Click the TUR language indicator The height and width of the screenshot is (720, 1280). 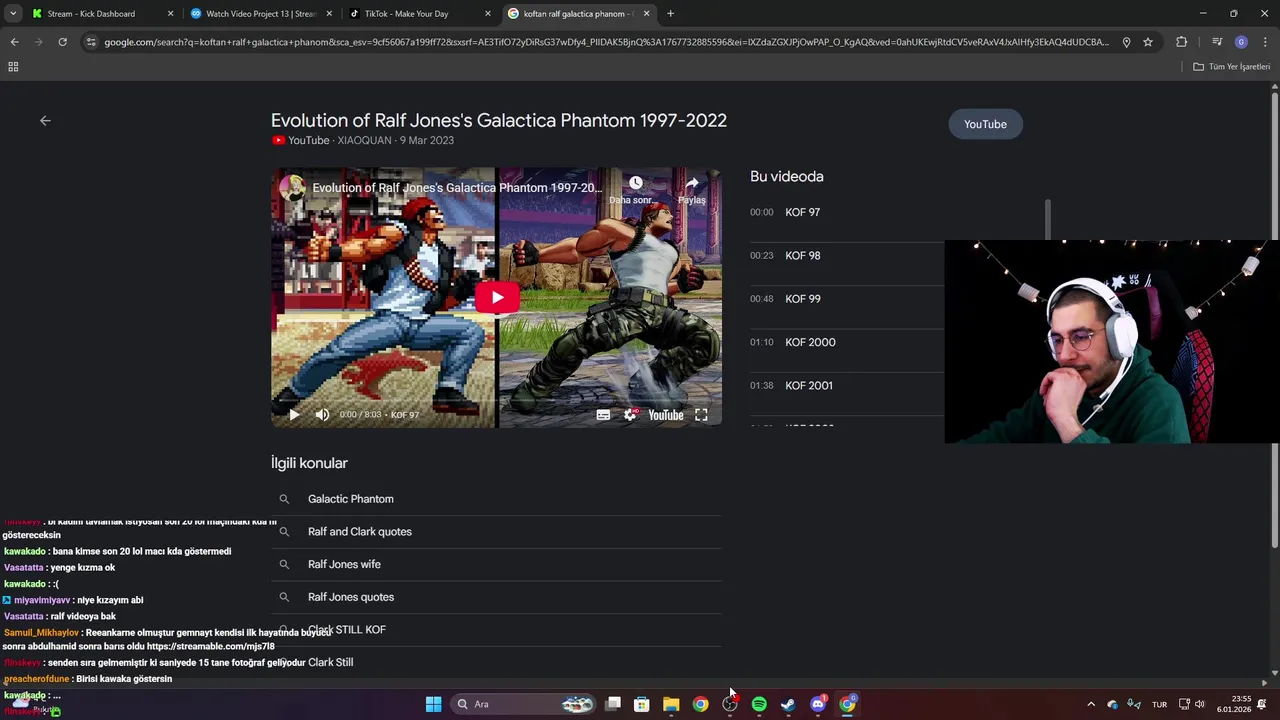click(1159, 704)
